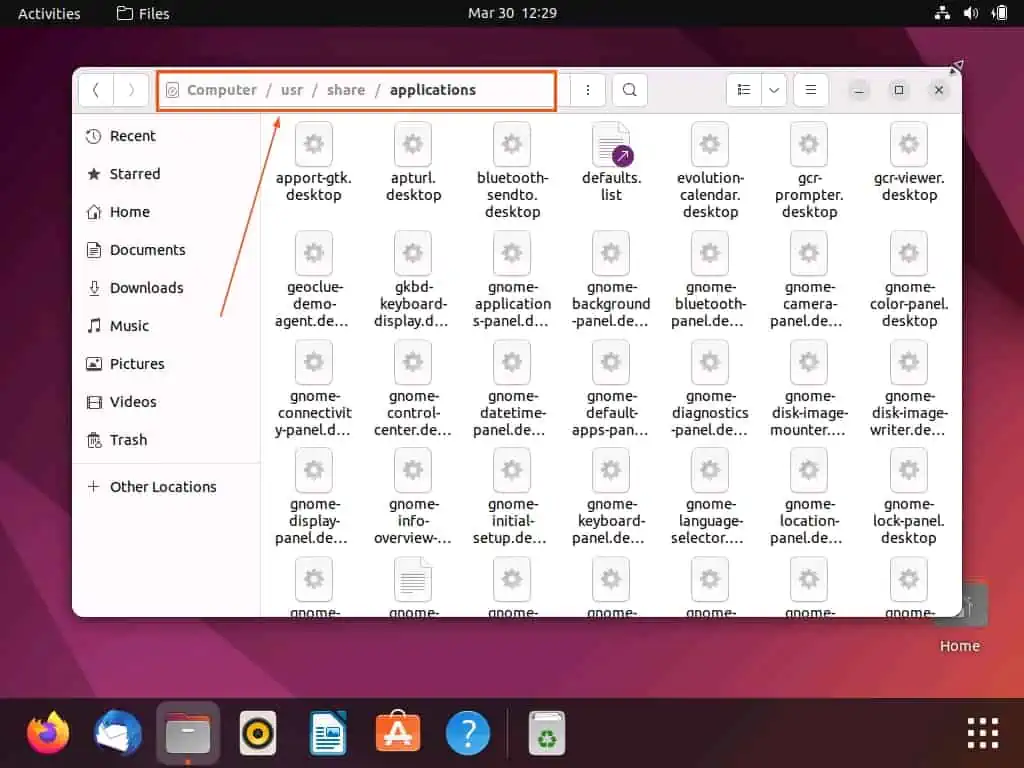
Task: Open Music in the sidebar
Action: 167,325
